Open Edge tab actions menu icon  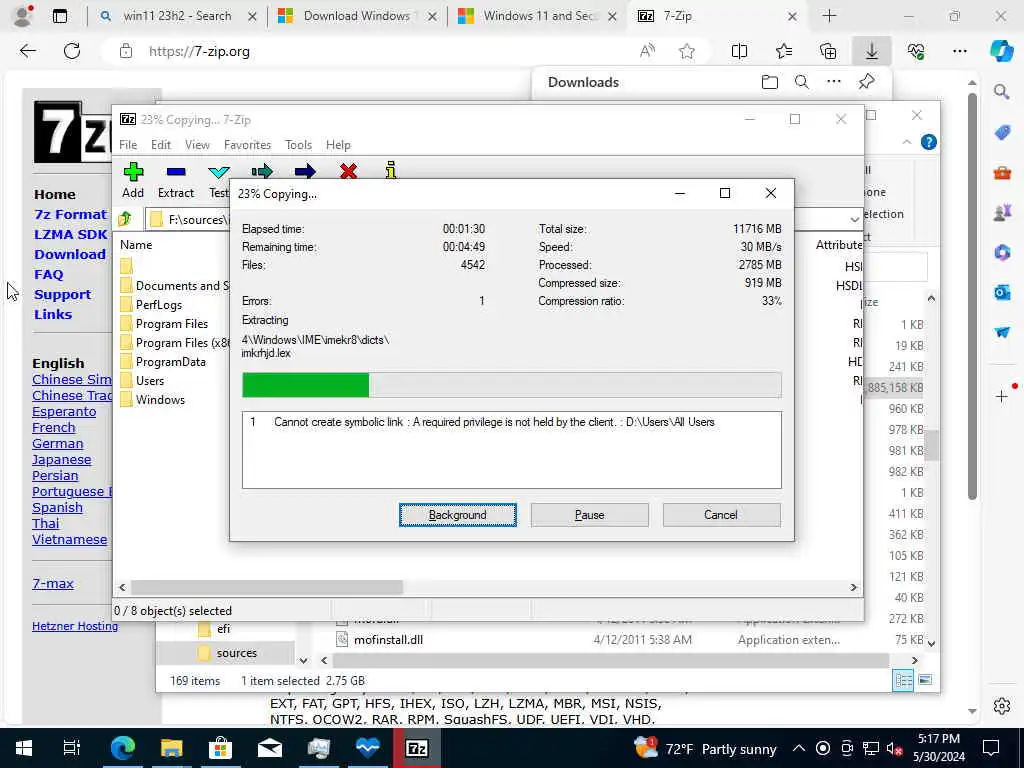[59, 16]
